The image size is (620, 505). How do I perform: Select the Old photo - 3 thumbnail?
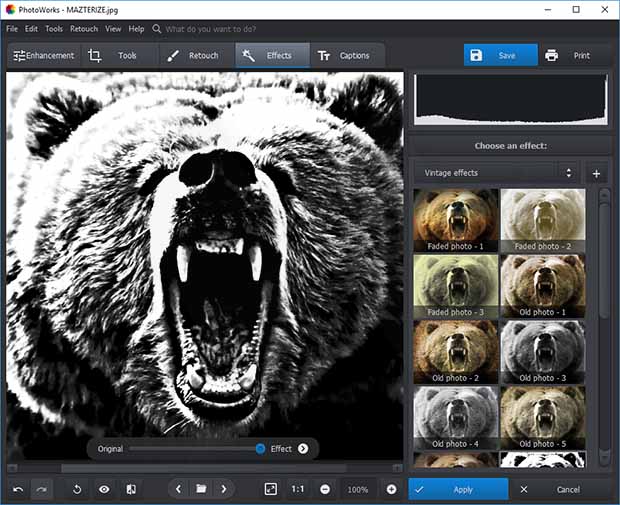click(x=543, y=352)
